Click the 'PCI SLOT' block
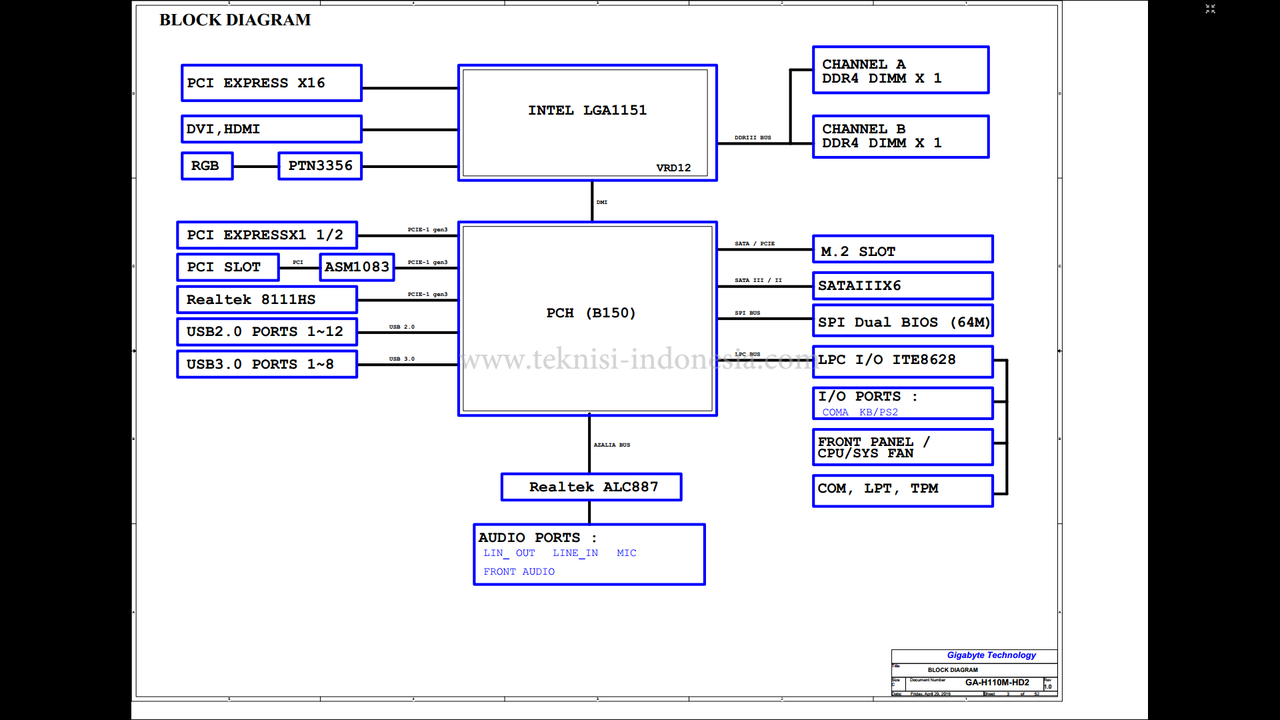 227,267
